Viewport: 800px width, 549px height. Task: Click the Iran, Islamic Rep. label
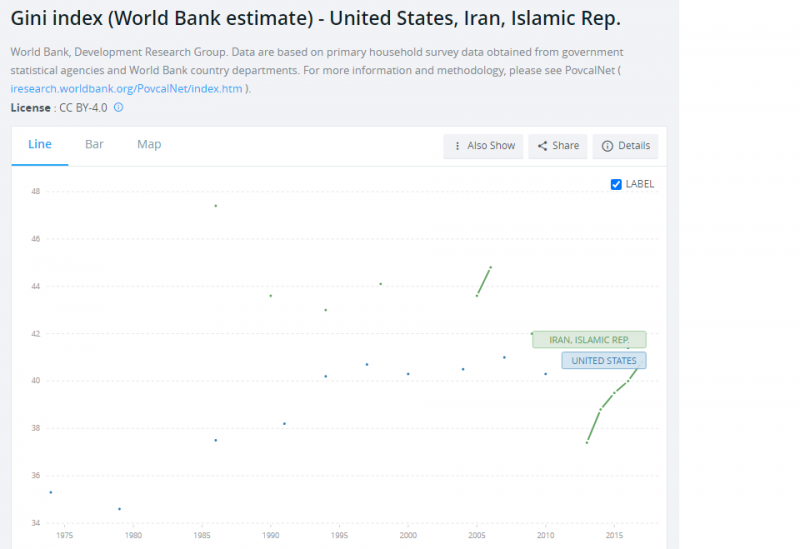pyautogui.click(x=589, y=340)
